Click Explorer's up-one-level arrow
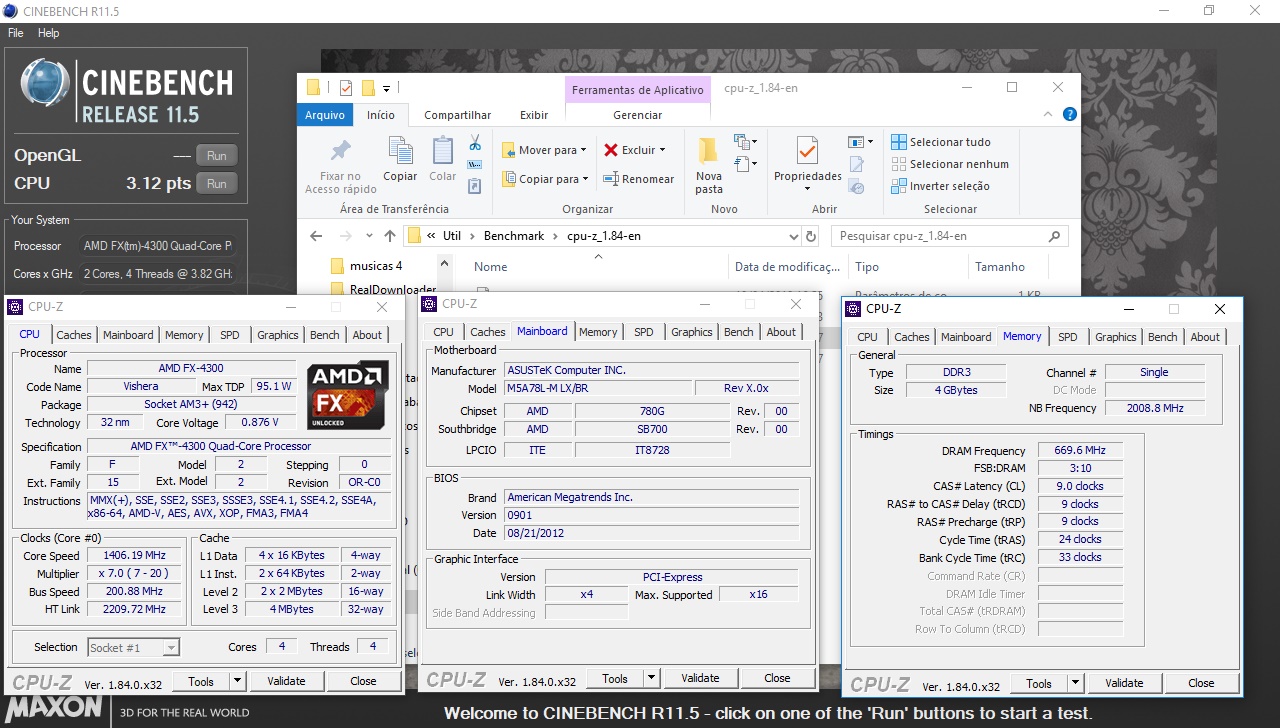Screen dimensions: 1280x728 click(390, 236)
